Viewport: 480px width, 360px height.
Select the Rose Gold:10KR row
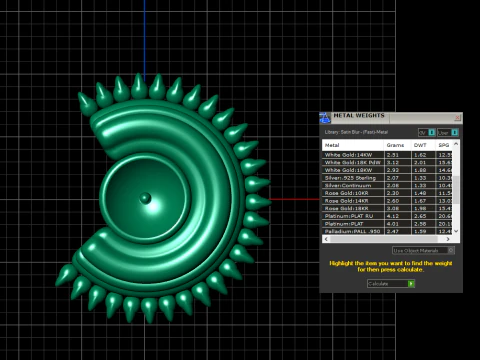pos(387,193)
